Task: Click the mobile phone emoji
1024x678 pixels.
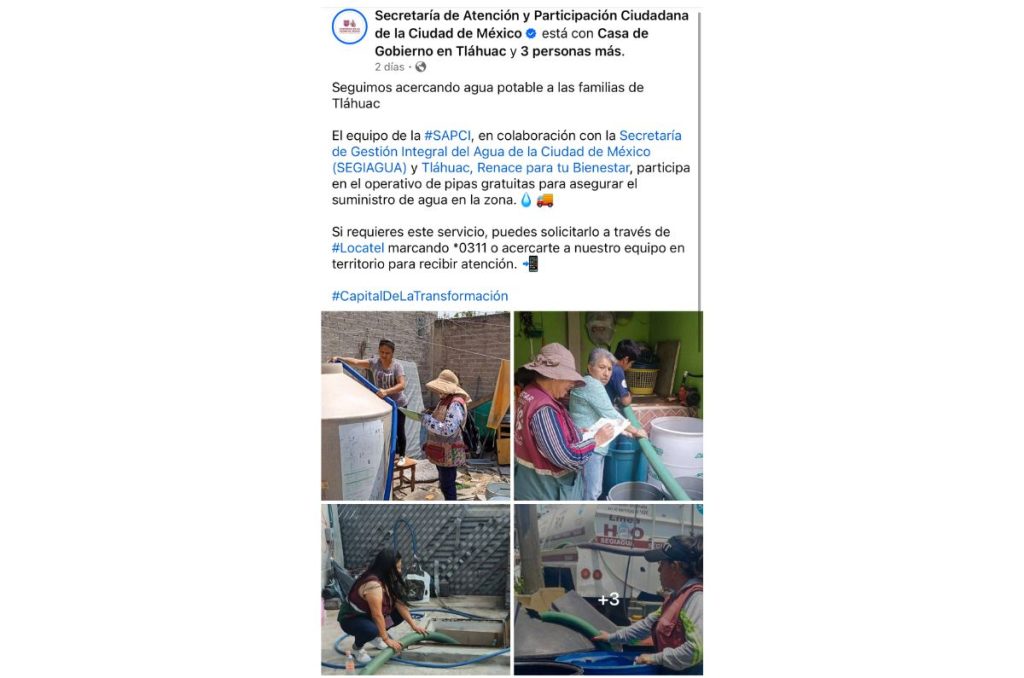Action: 531,264
